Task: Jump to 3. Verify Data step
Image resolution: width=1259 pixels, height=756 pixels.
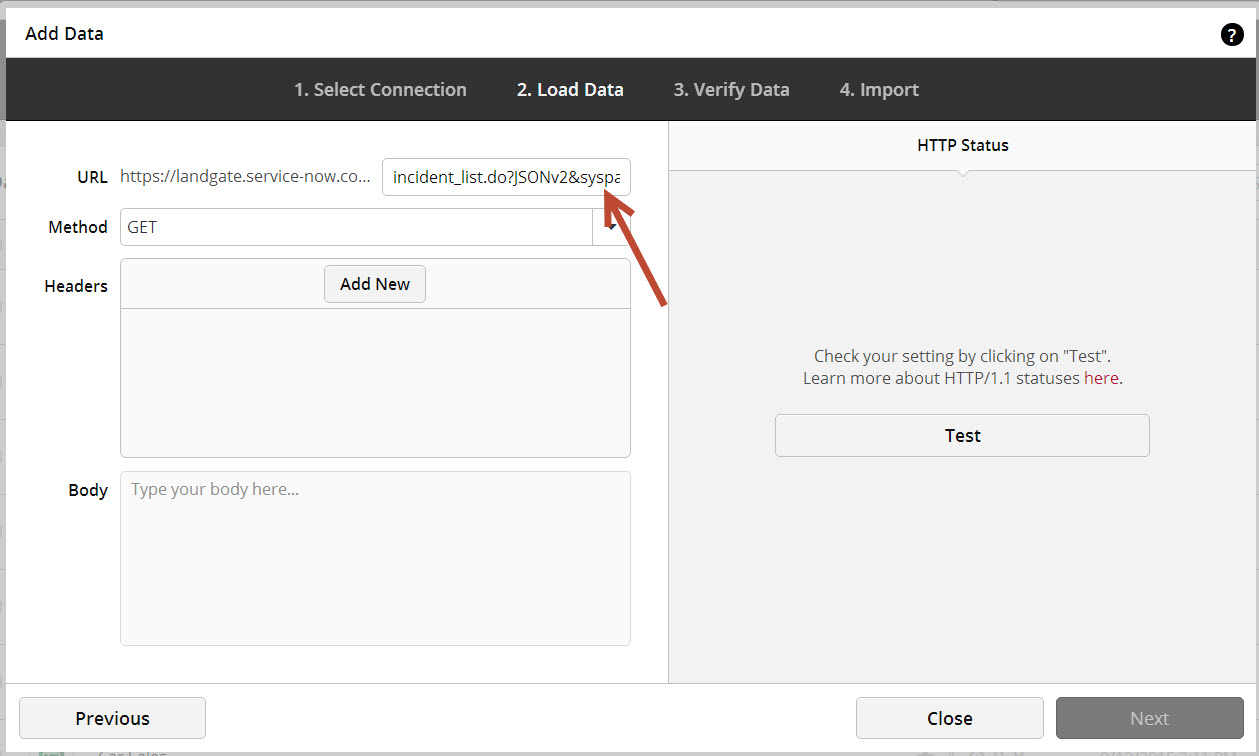Action: [731, 90]
